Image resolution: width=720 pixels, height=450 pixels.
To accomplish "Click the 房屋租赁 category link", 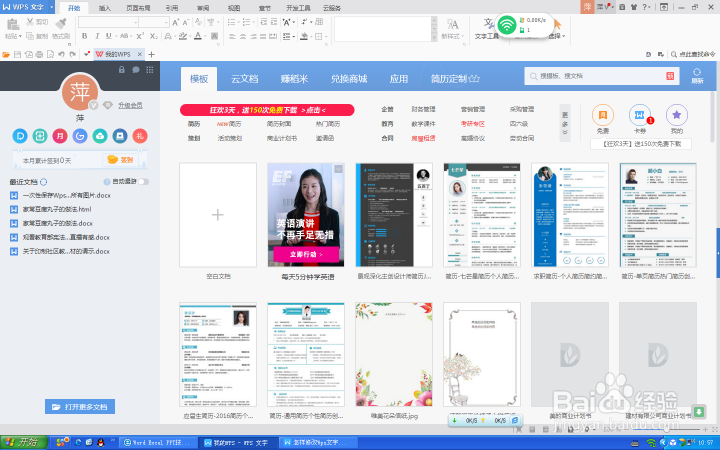I will 423,138.
